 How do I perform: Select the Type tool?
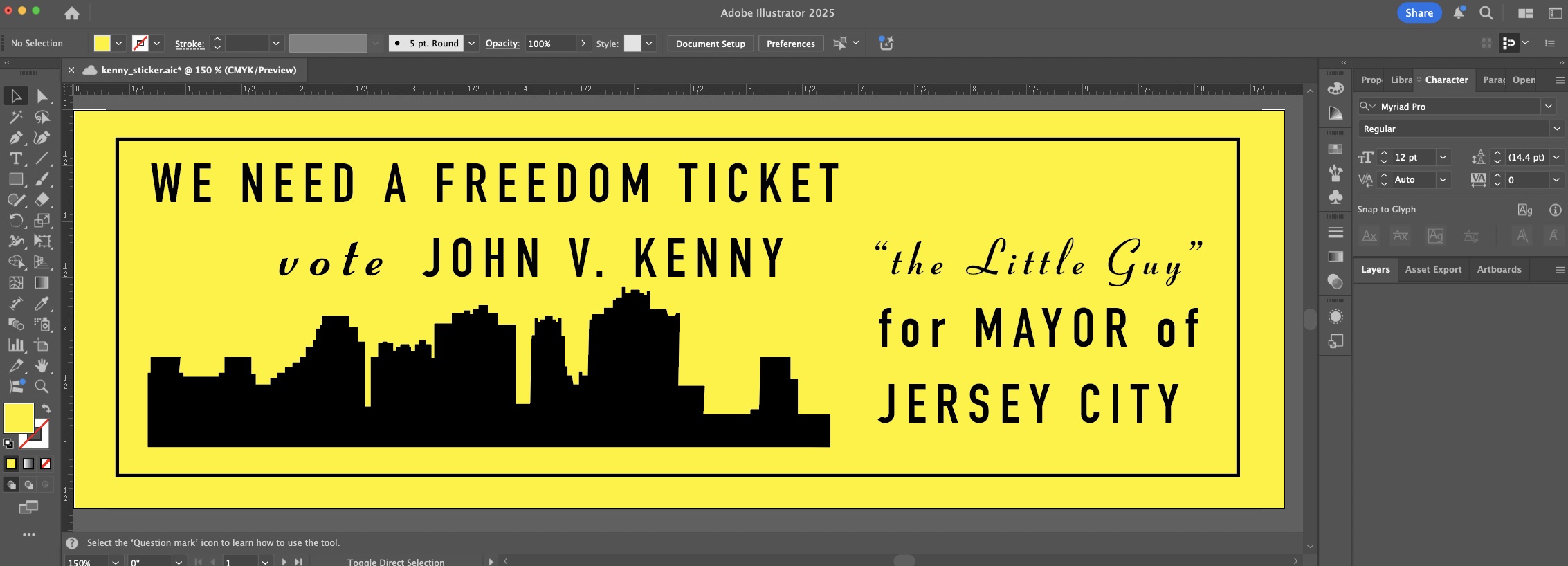[16, 158]
